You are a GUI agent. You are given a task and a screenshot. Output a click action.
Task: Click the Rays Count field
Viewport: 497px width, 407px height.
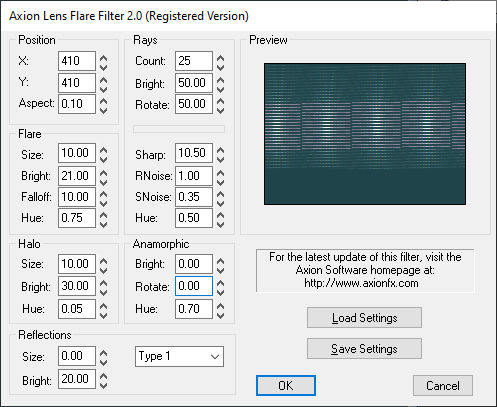click(x=194, y=61)
